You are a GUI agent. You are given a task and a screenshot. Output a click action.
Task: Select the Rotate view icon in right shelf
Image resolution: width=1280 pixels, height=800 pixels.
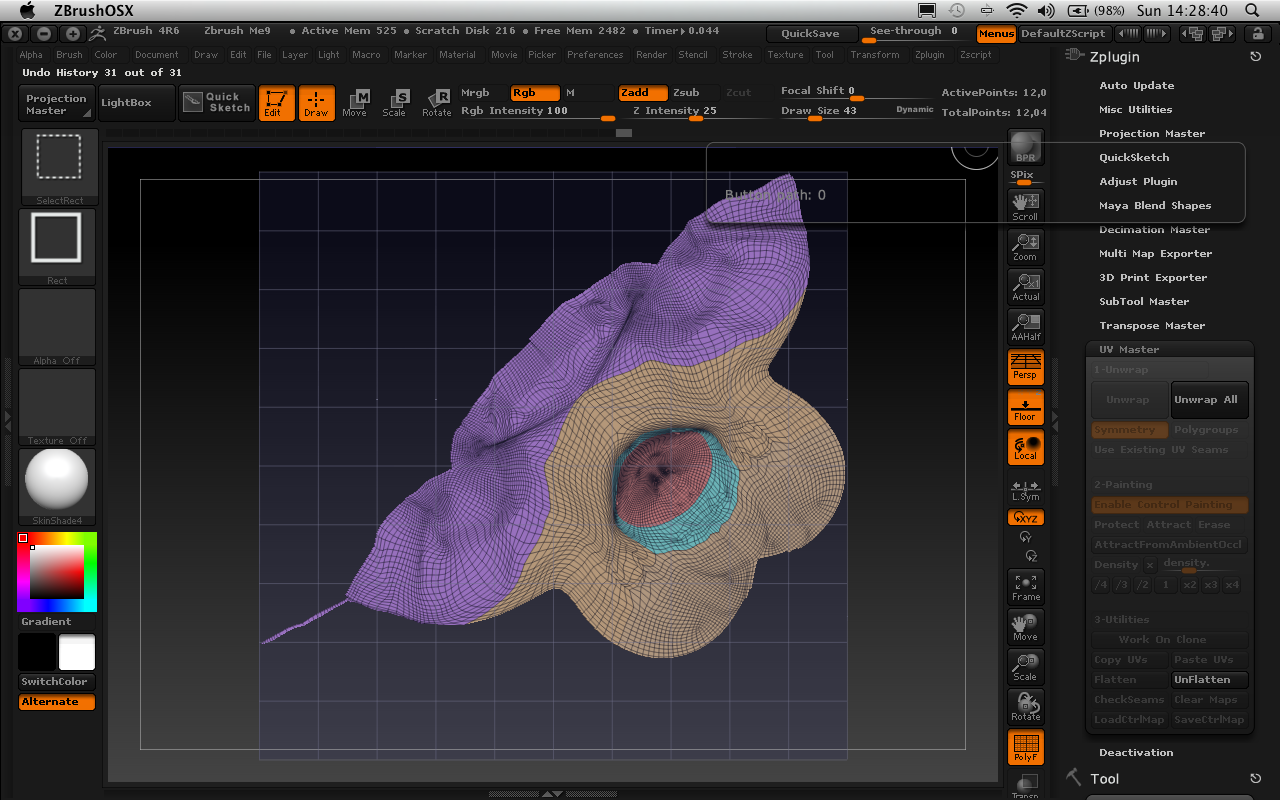pos(1025,707)
